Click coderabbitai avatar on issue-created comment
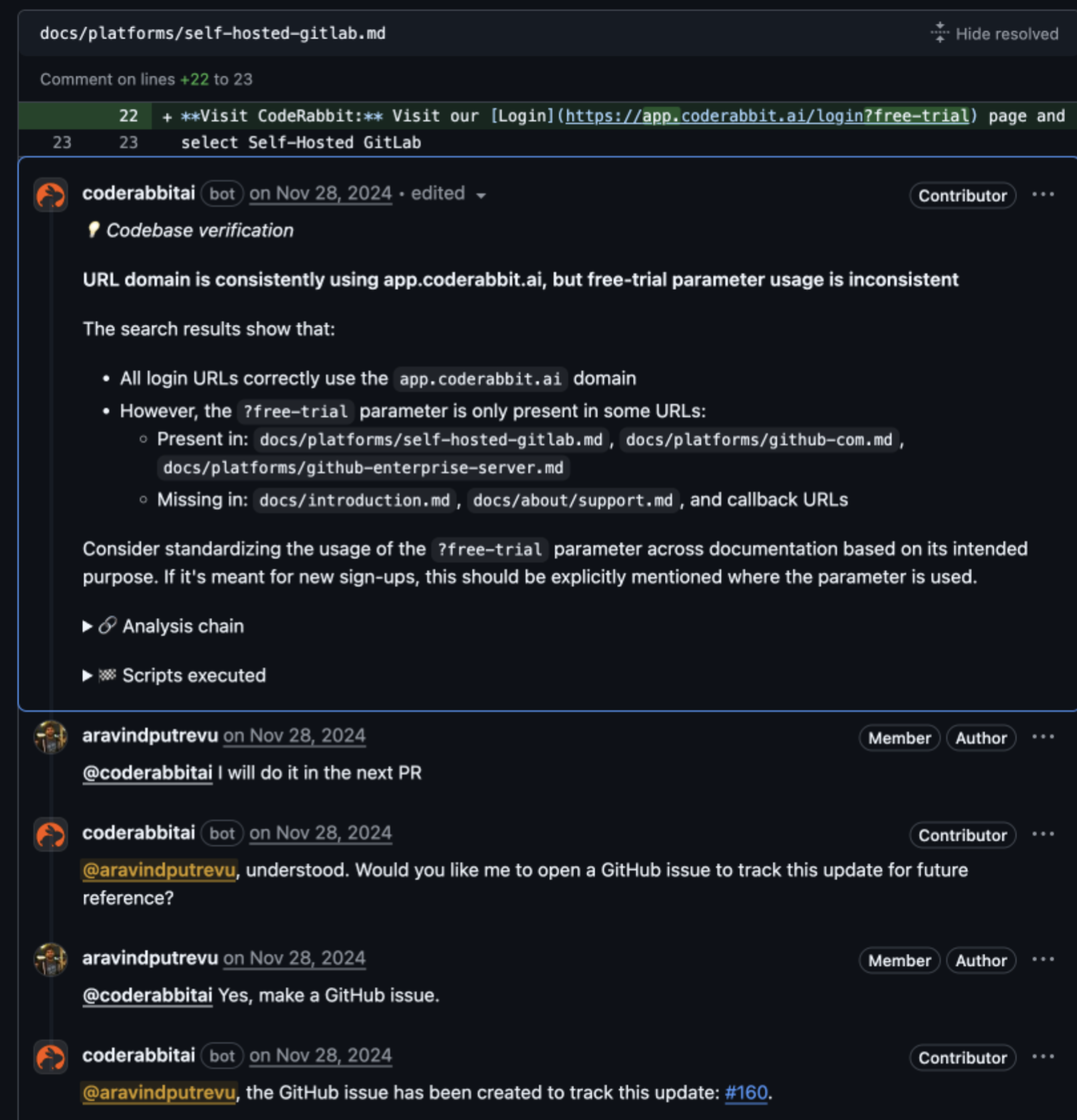 click(51, 1057)
